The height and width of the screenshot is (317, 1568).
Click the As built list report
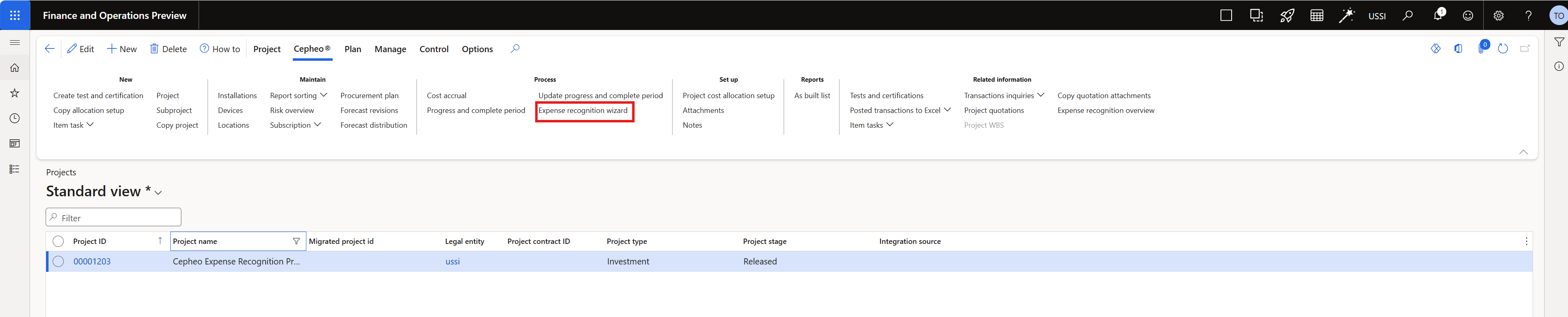(x=812, y=95)
